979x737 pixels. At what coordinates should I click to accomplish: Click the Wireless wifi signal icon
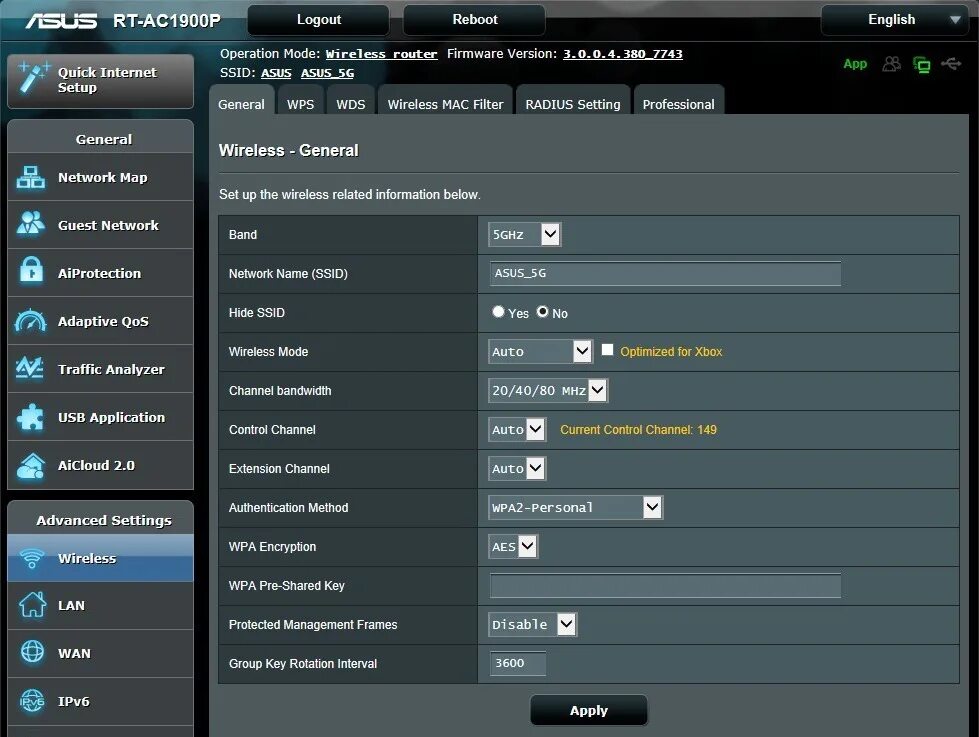(32, 558)
